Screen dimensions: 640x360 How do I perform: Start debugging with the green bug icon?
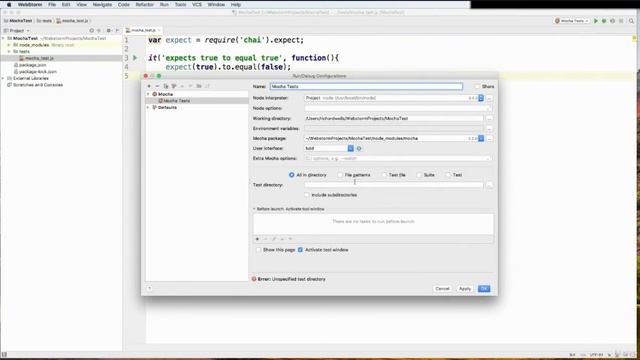click(604, 21)
